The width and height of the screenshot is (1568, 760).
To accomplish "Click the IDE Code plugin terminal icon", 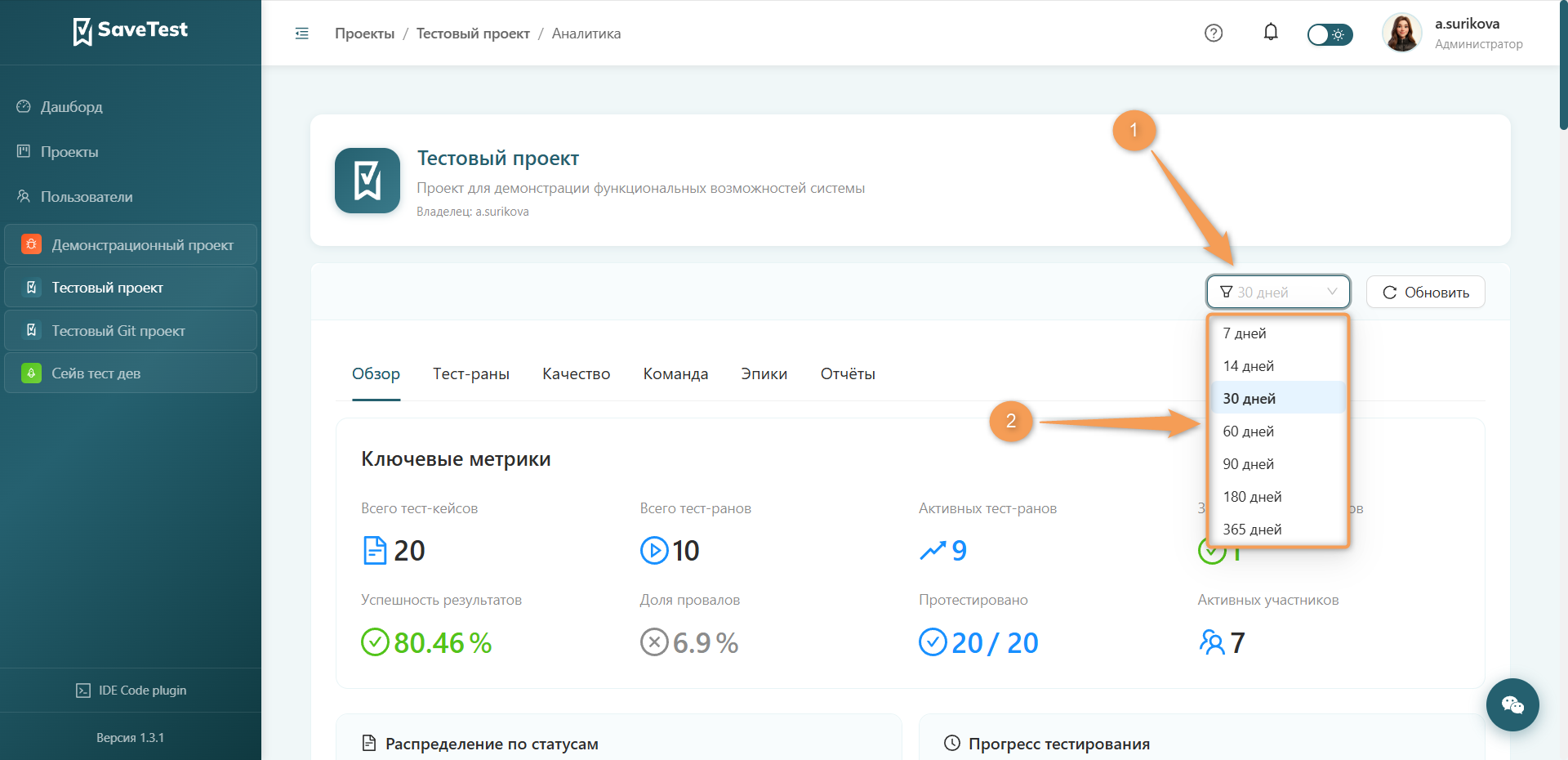I will (x=83, y=691).
